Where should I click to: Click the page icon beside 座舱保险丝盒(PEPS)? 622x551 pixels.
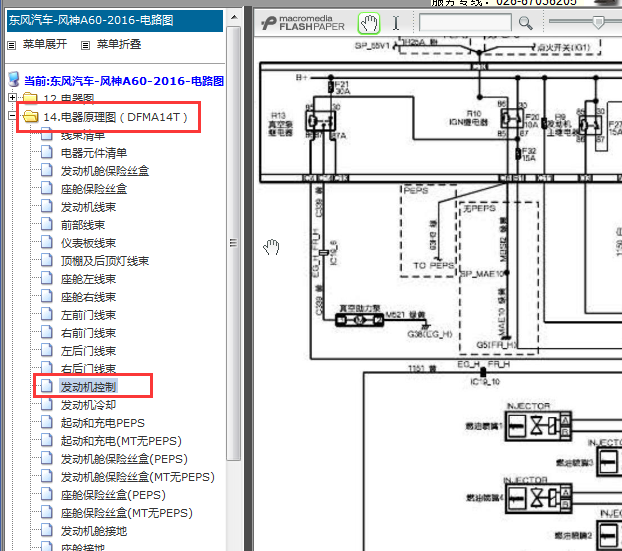click(47, 494)
